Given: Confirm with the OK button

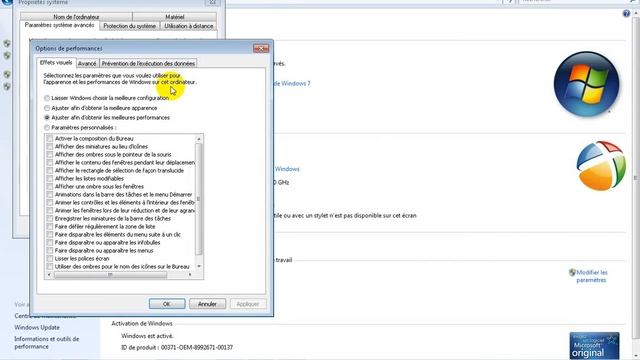Looking at the screenshot, I should [x=167, y=304].
